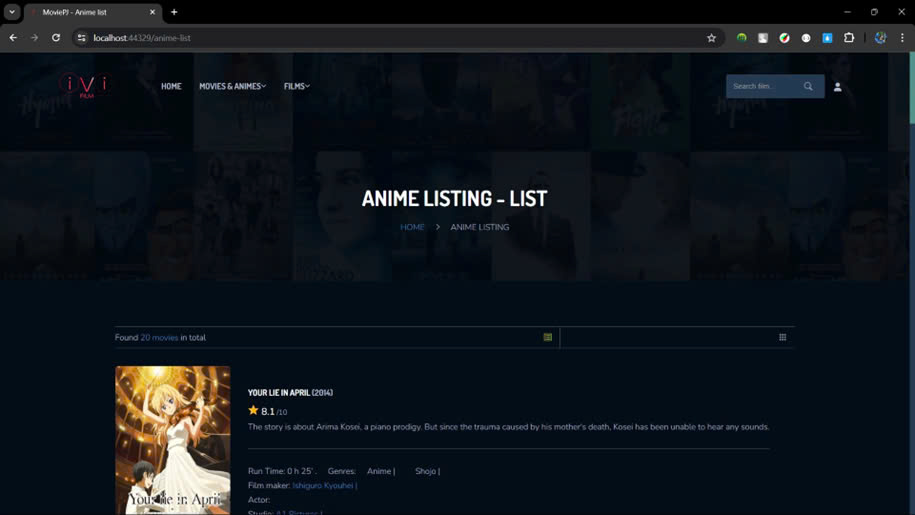Open film maker Ishiguro Kyouhei link
Screen dimensions: 915x515
coord(324,485)
